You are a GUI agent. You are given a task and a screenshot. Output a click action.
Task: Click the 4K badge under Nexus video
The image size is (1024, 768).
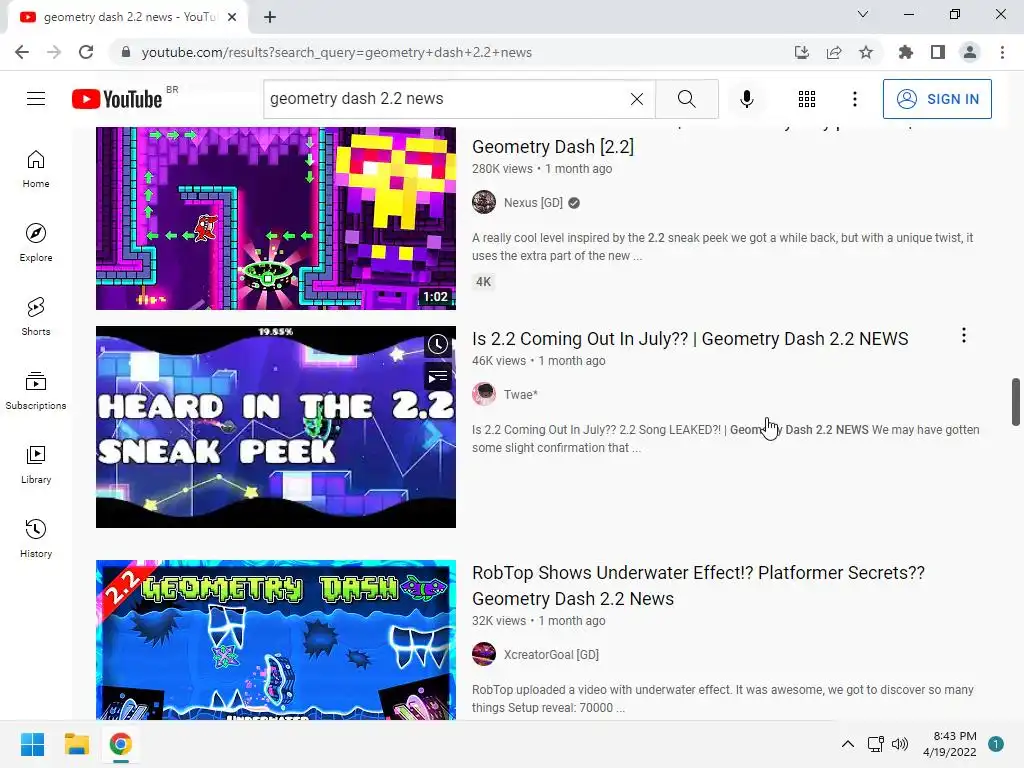[483, 282]
